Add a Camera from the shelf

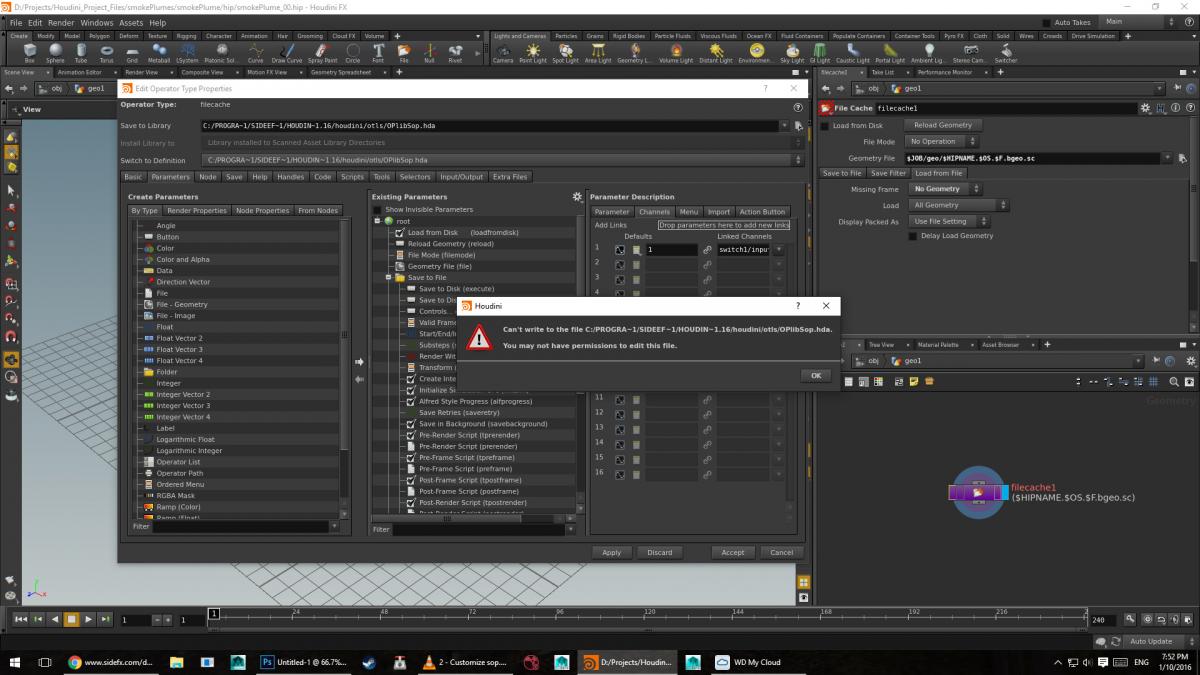(503, 53)
